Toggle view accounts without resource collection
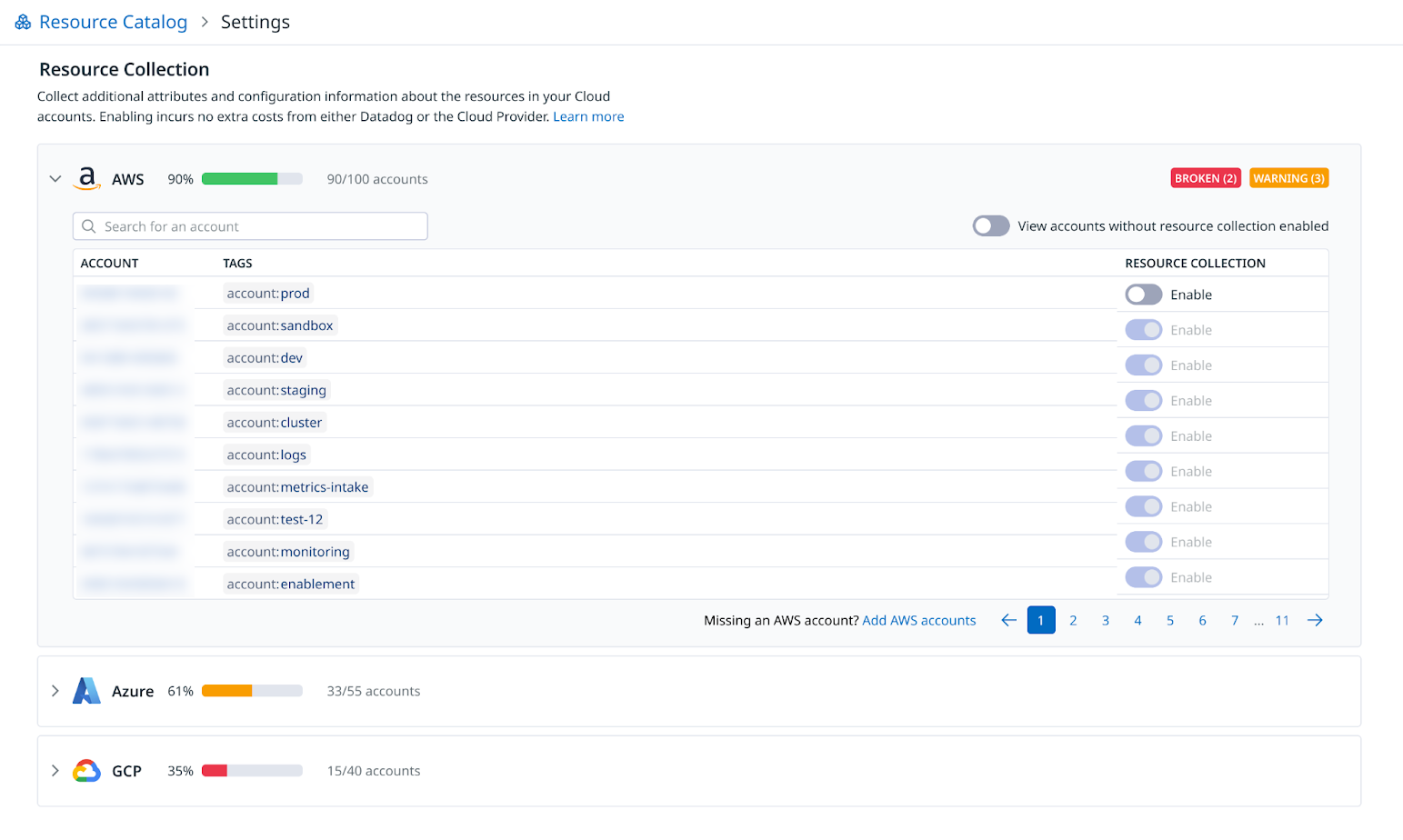The width and height of the screenshot is (1403, 840). coord(990,225)
